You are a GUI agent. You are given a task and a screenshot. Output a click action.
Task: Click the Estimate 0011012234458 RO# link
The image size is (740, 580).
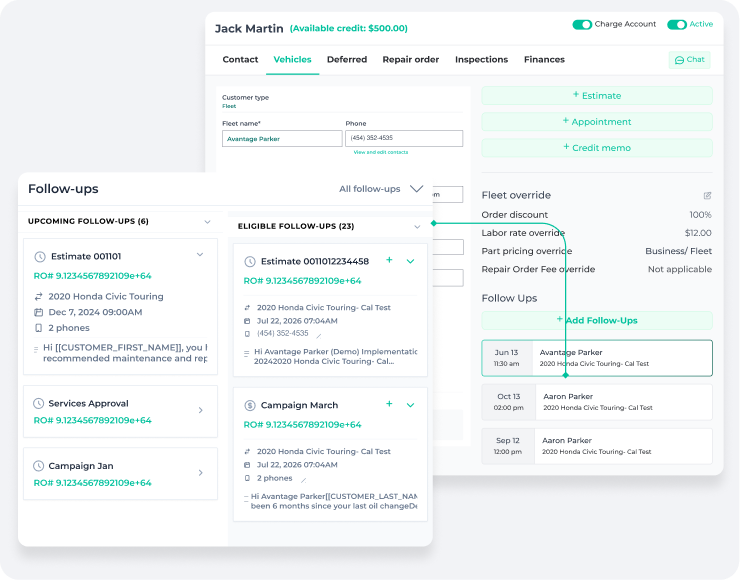303,281
